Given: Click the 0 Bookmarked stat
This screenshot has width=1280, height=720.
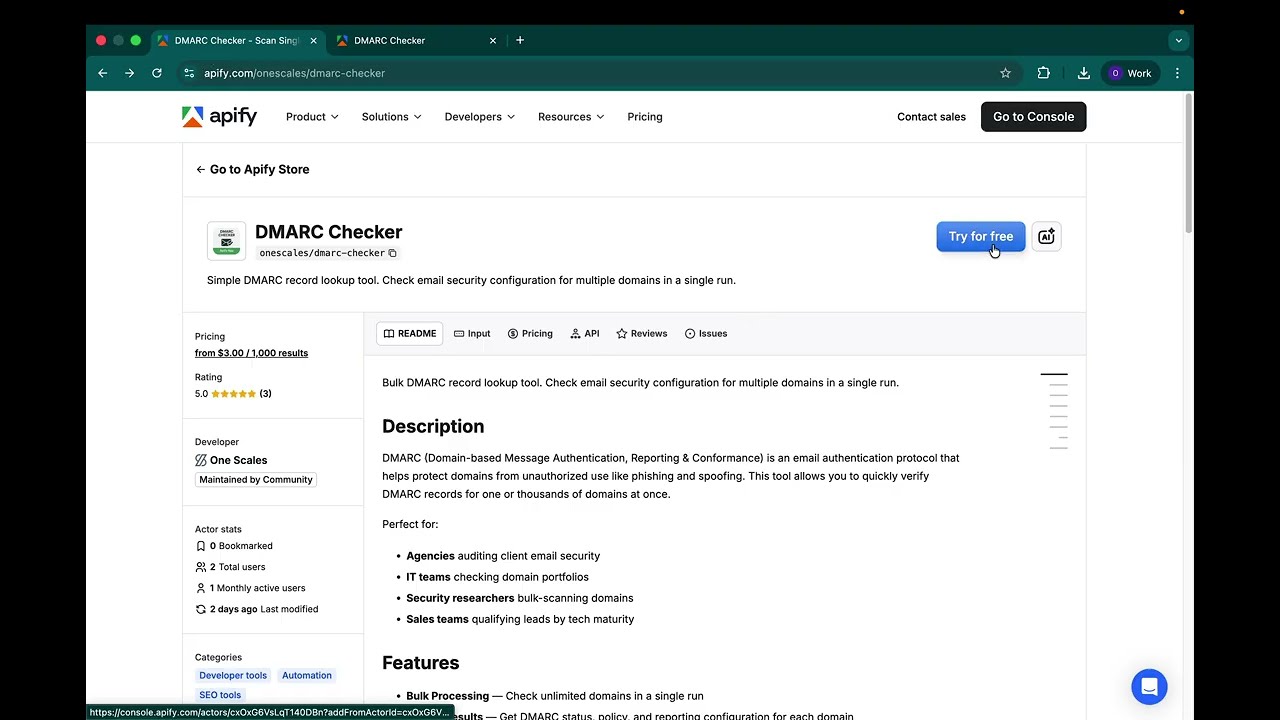Looking at the screenshot, I should [x=234, y=546].
